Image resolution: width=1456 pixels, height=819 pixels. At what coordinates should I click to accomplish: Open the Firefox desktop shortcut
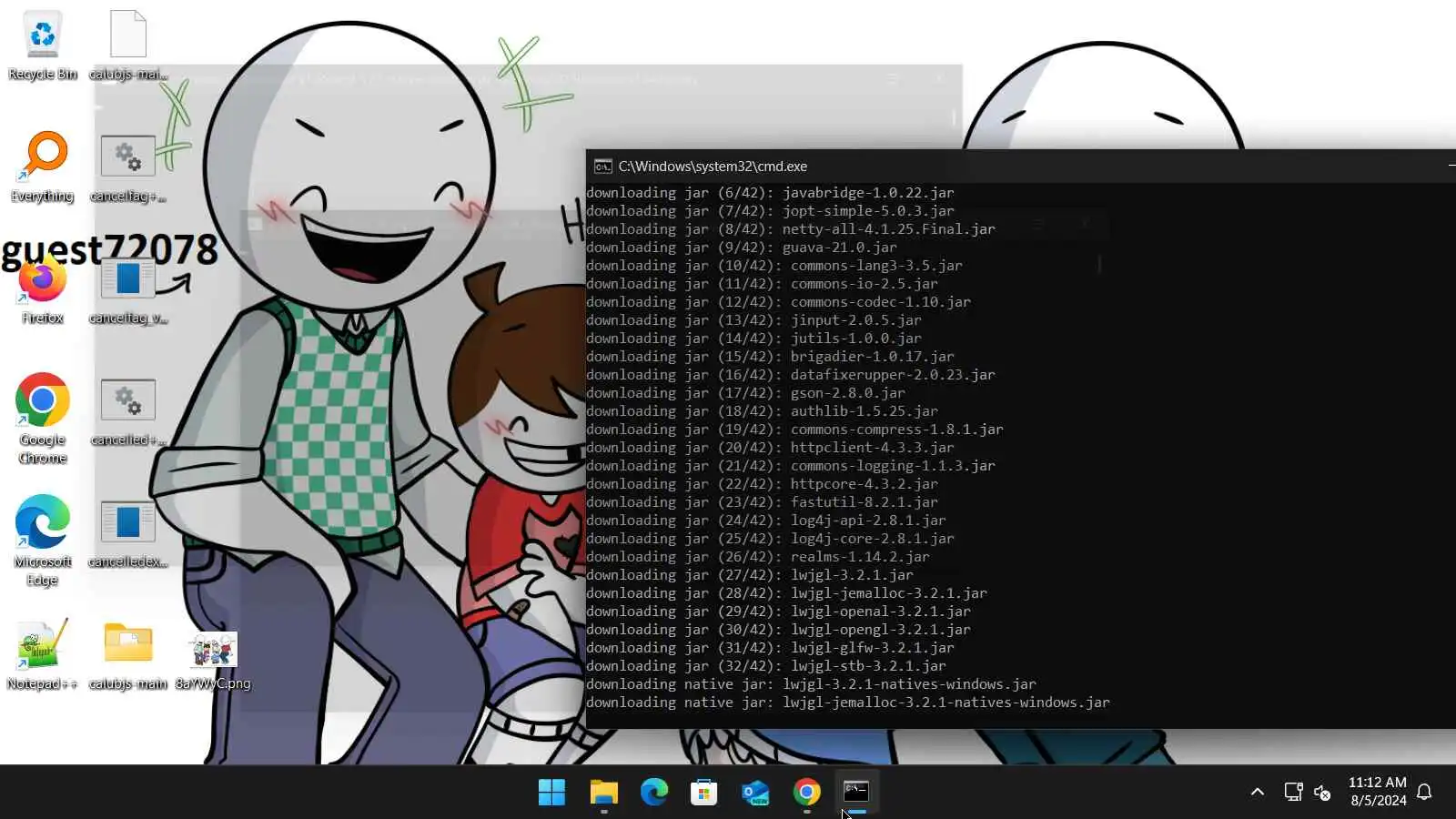[x=42, y=289]
